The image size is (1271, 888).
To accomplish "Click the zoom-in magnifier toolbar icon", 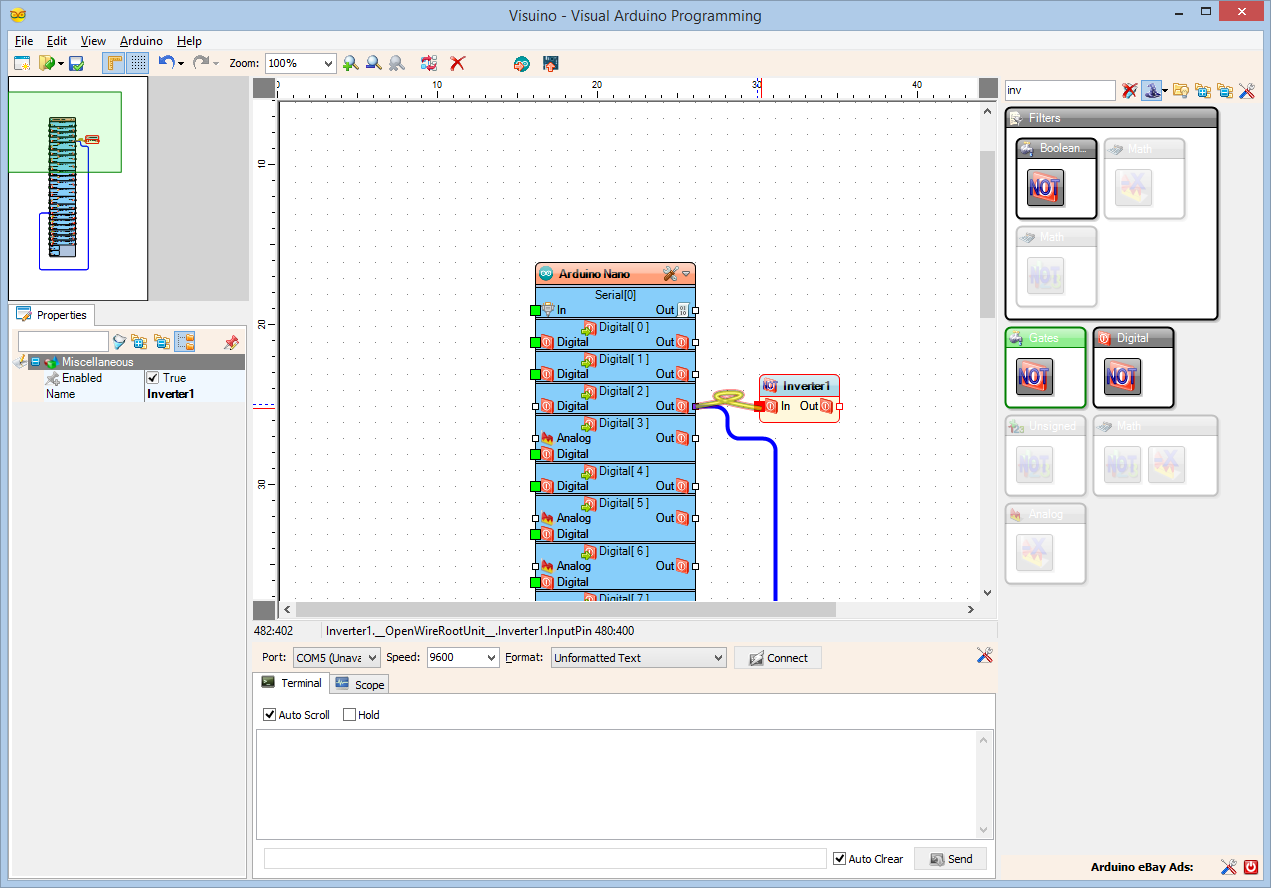I will point(350,63).
